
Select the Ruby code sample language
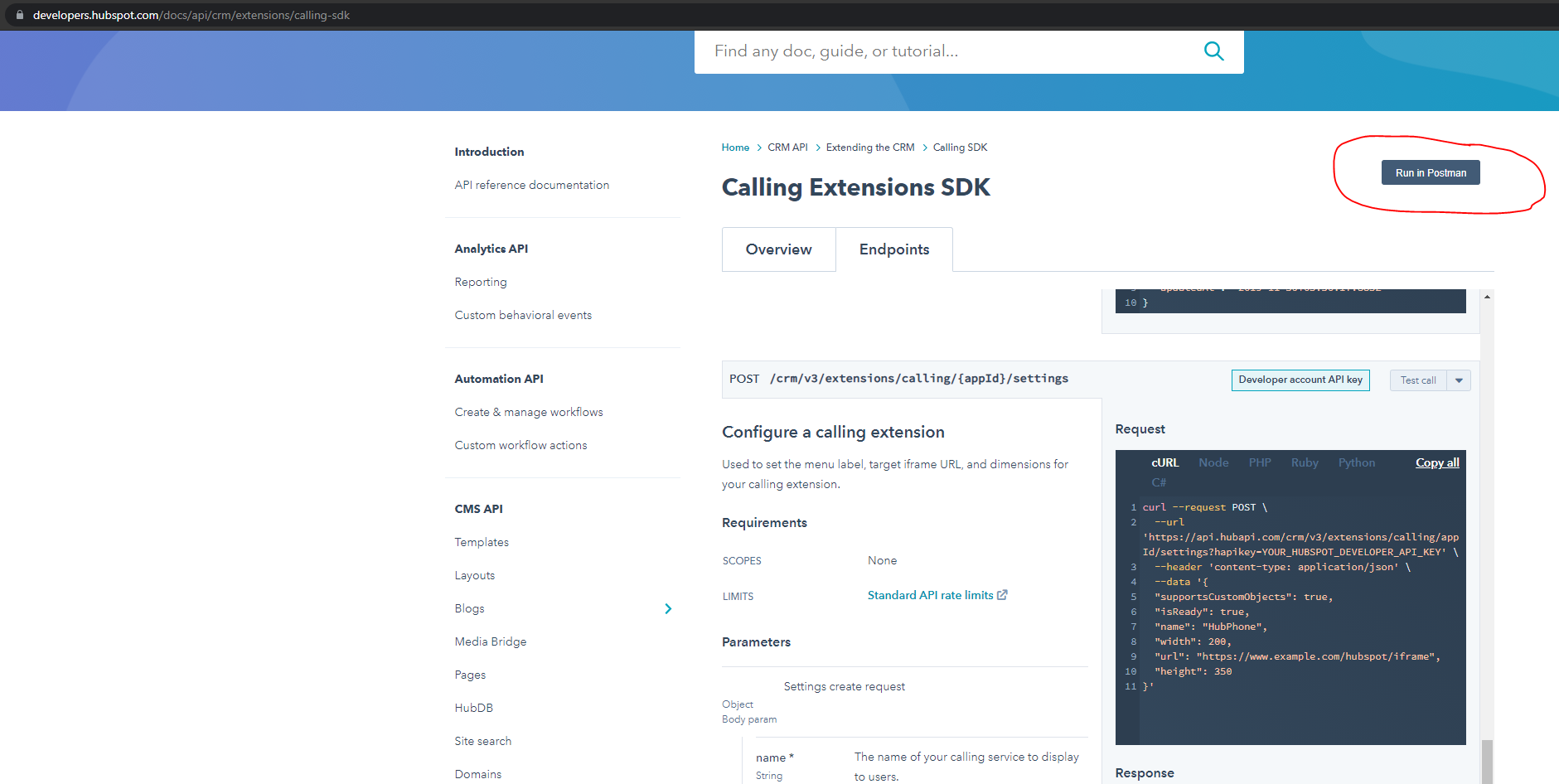pos(1304,462)
